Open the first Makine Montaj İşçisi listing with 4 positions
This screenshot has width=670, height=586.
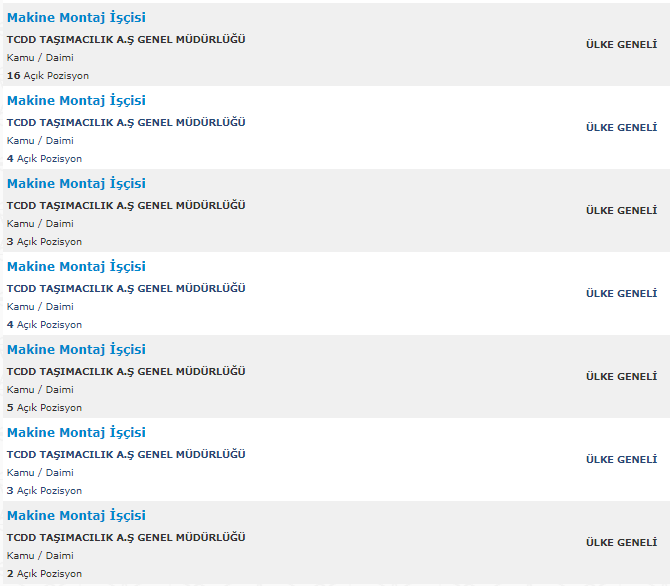[x=76, y=100]
